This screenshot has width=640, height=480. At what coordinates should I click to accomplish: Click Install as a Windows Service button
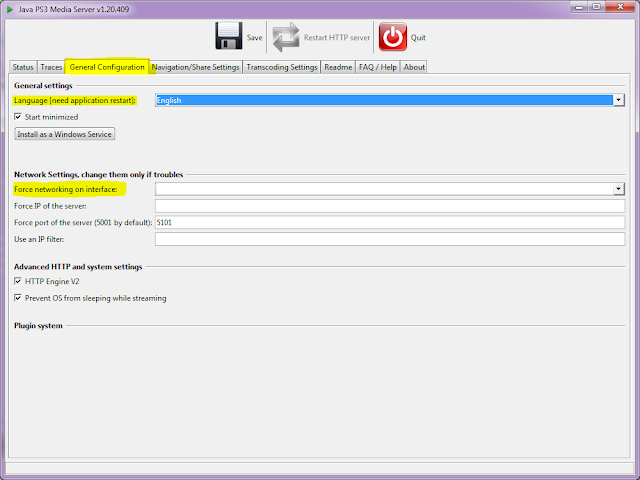(x=64, y=134)
